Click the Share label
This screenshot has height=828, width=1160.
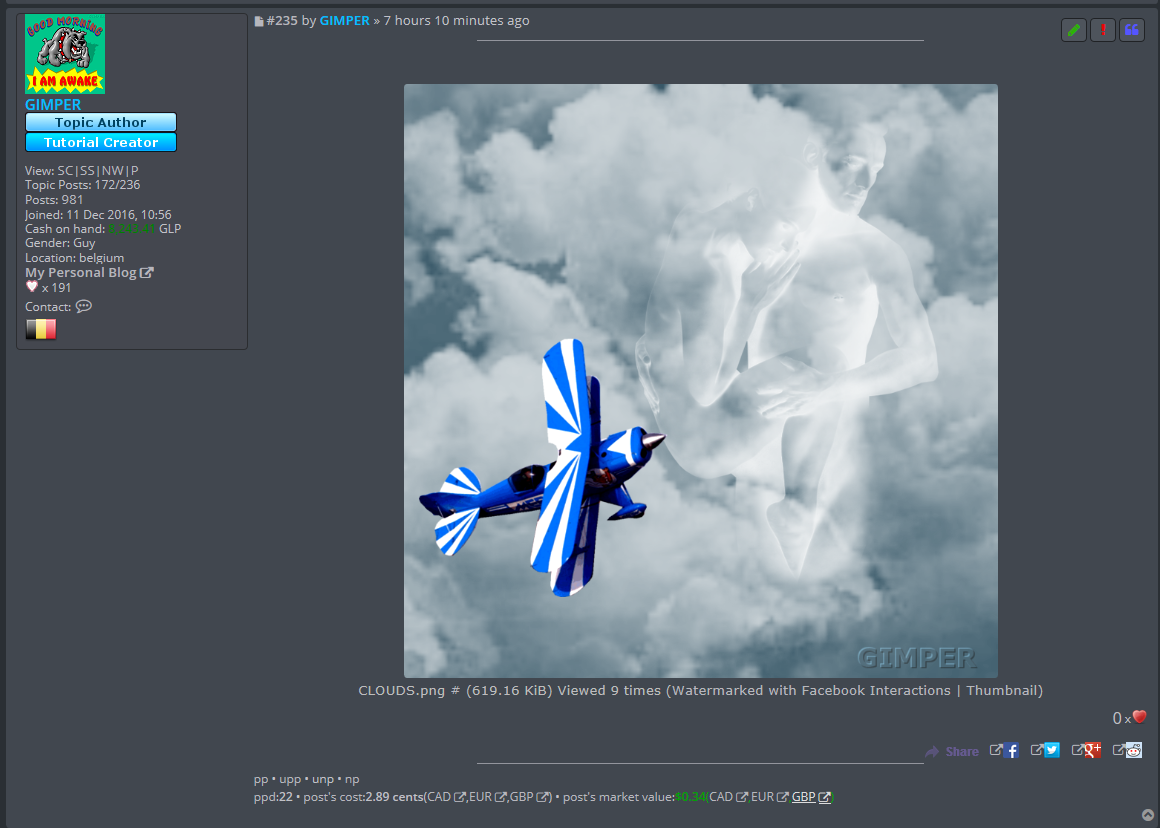point(962,751)
